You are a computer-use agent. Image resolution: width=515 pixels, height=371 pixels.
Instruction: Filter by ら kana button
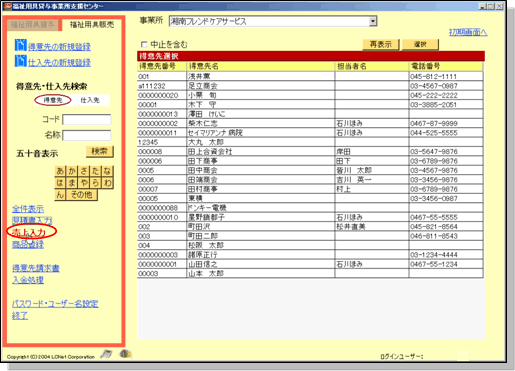pos(96,183)
